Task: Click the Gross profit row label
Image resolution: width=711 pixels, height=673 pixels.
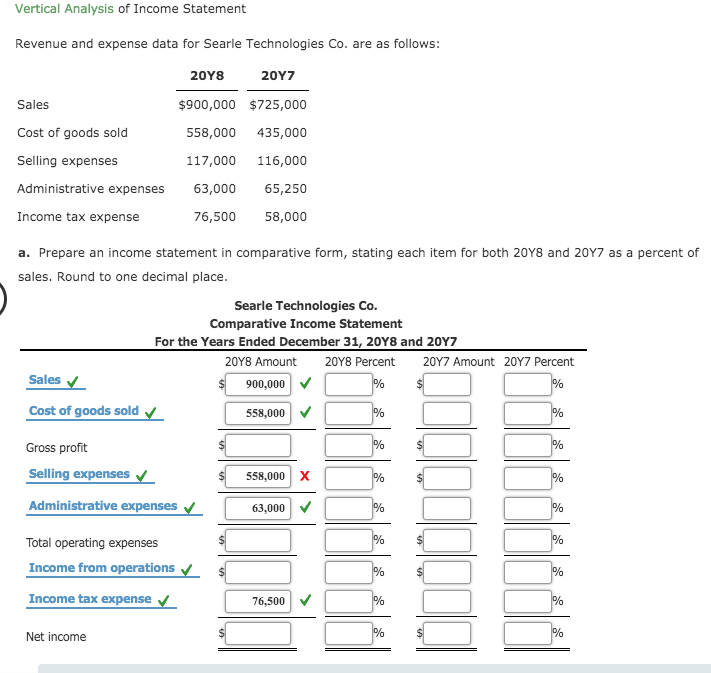Action: 56,448
